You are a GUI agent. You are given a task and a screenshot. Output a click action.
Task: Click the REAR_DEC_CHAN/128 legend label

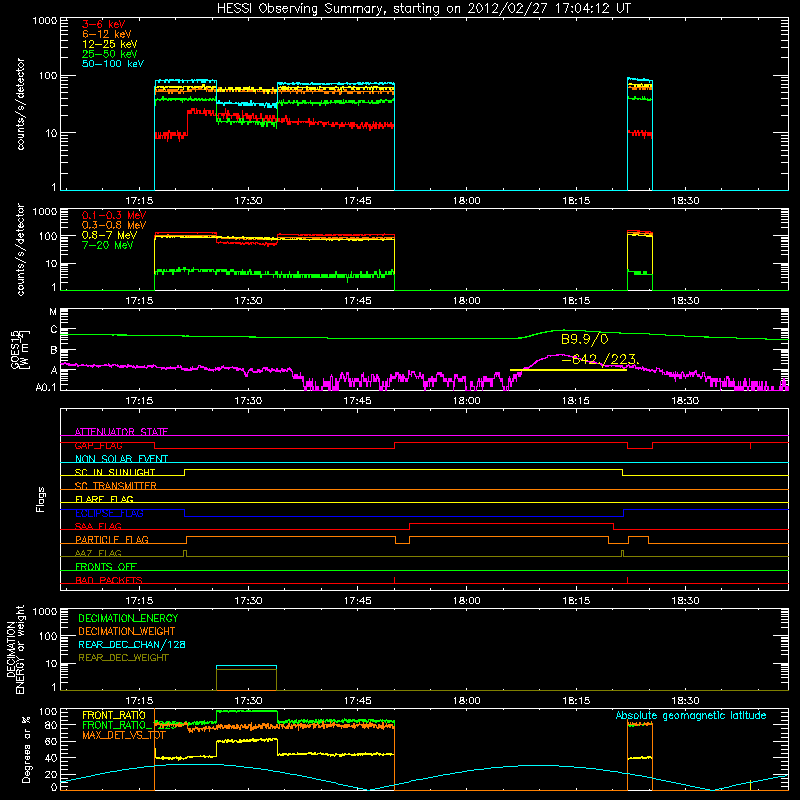(132, 645)
